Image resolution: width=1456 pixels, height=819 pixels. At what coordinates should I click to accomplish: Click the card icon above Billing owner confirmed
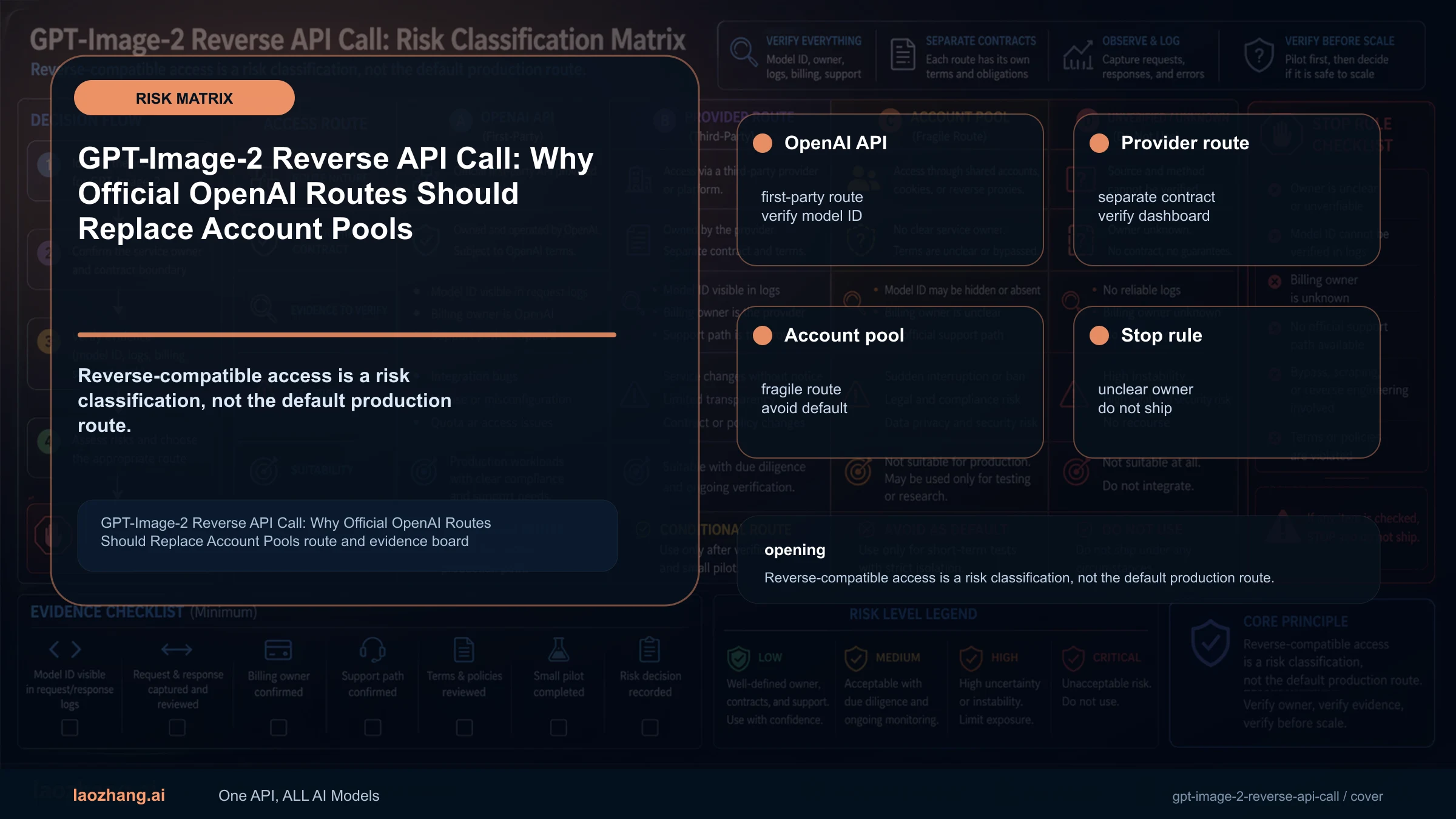(x=278, y=650)
